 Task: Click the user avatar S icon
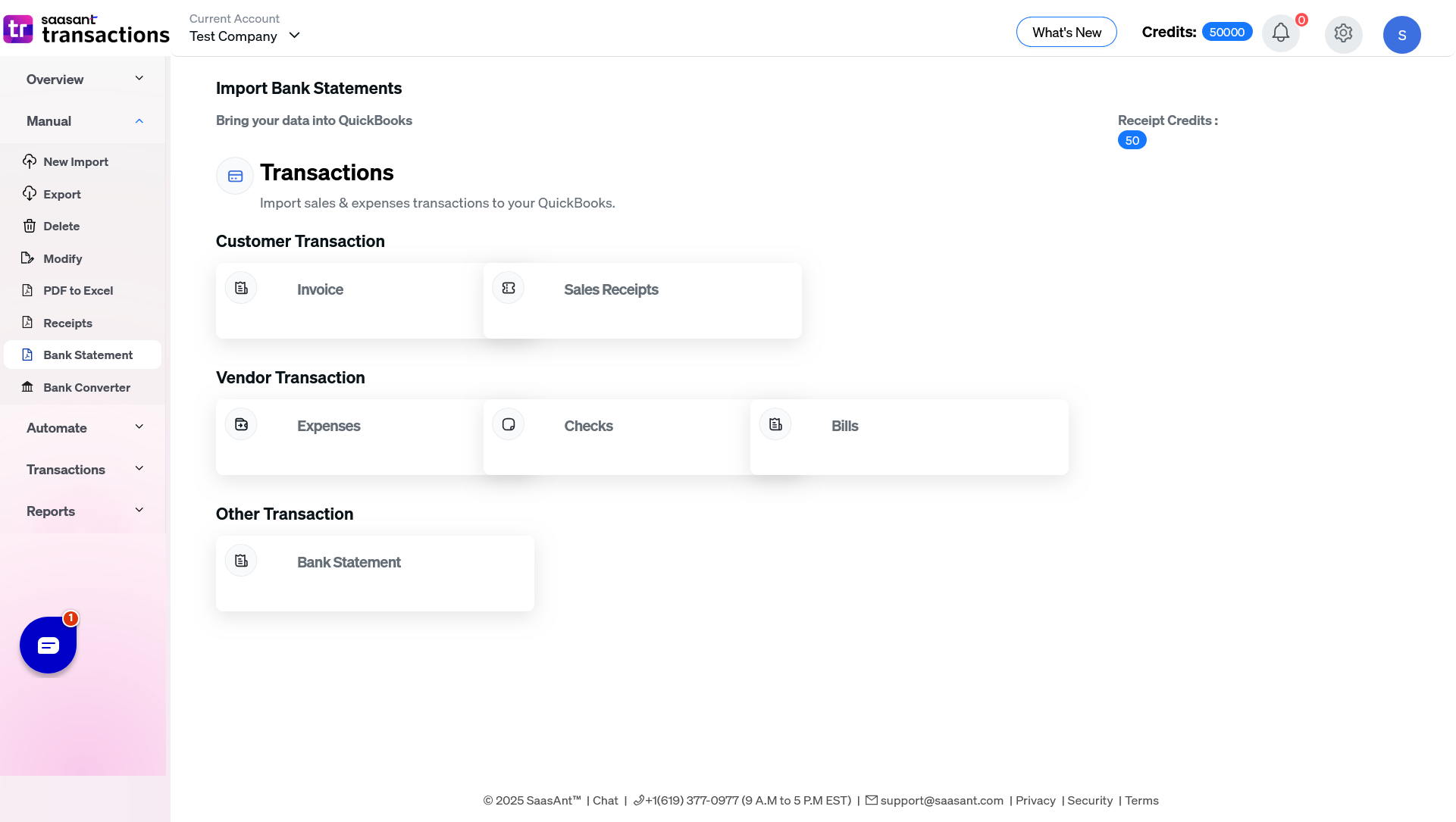coord(1401,35)
